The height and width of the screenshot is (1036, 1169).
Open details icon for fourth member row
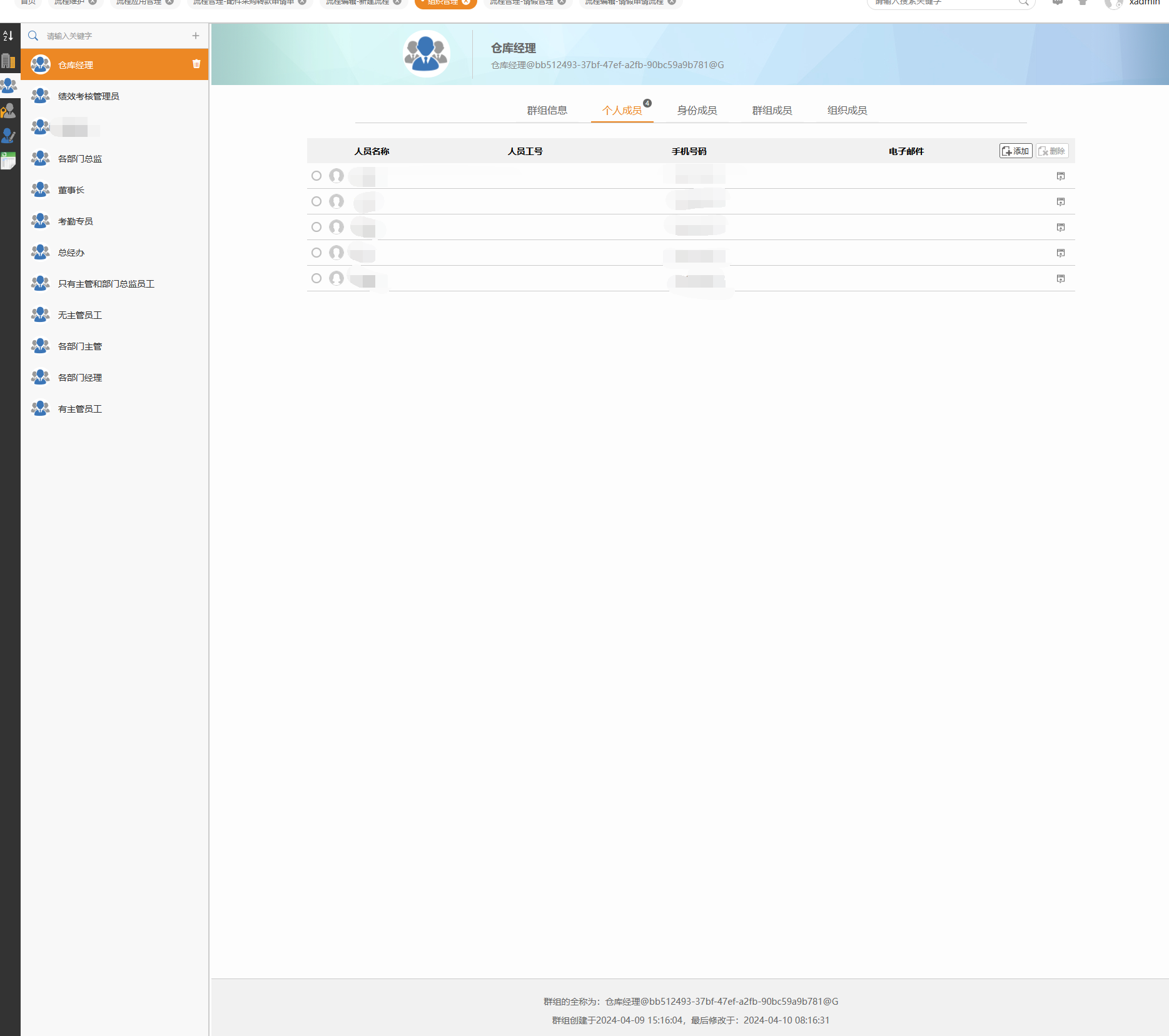[x=1061, y=253]
